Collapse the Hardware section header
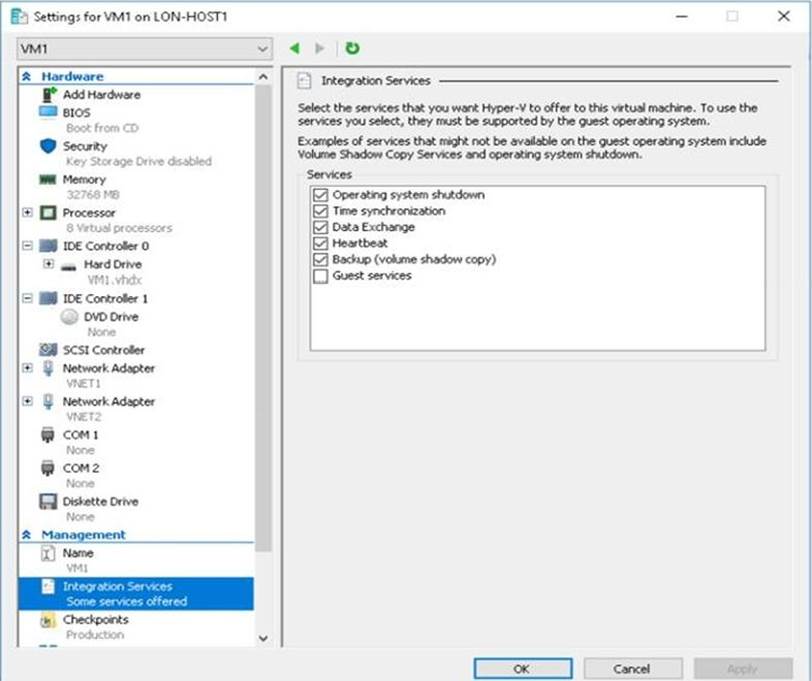The width and height of the screenshot is (812, 681). pos(27,77)
